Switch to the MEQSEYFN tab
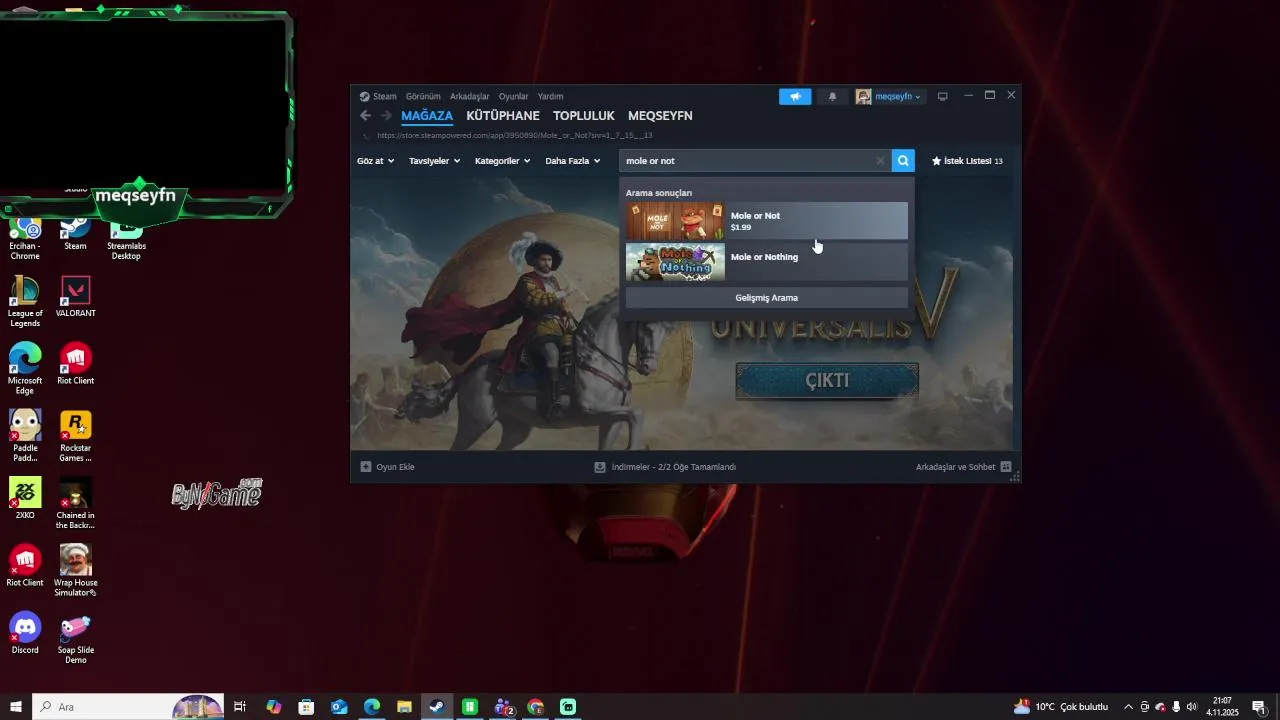The height and width of the screenshot is (720, 1280). point(660,116)
